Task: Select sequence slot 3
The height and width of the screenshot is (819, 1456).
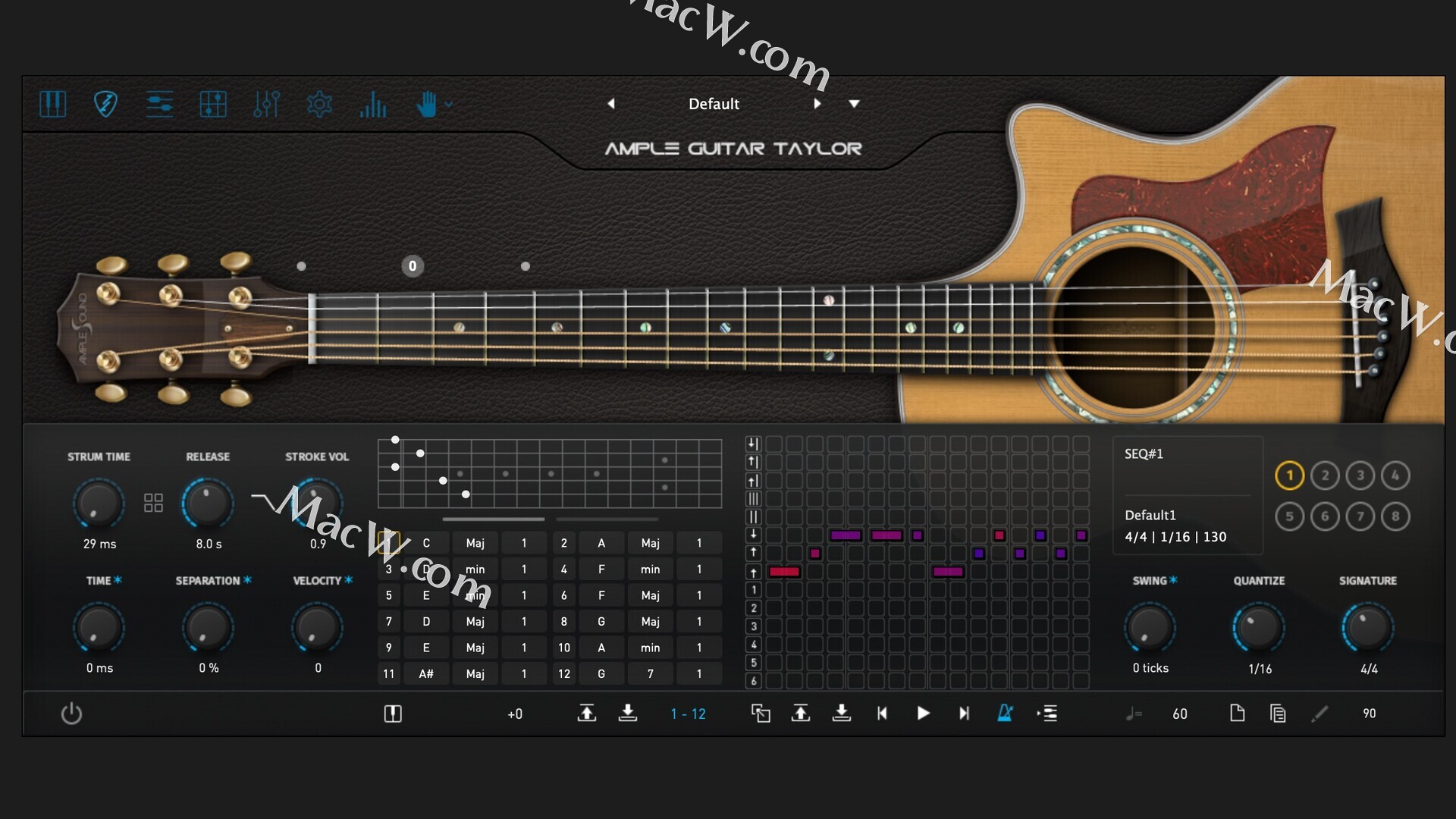Action: click(x=1360, y=475)
